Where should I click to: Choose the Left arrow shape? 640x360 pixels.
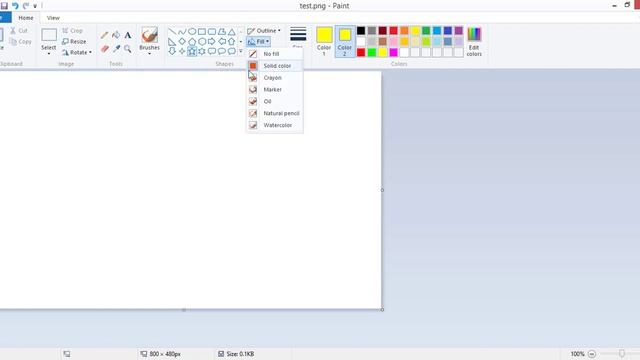222,42
